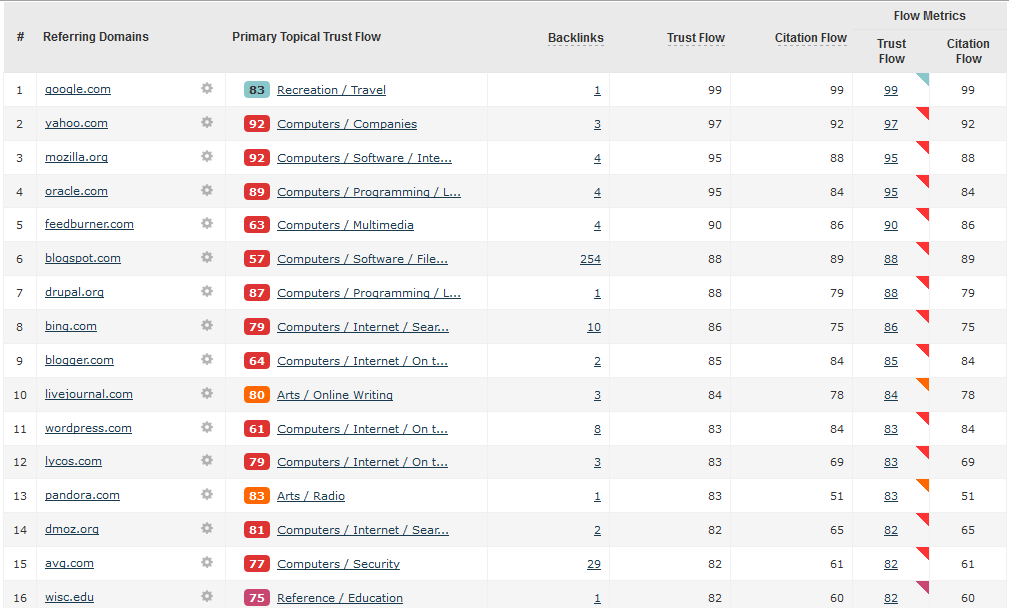Open the dmoz.org domain link
This screenshot has height=608, width=1009.
pos(72,529)
